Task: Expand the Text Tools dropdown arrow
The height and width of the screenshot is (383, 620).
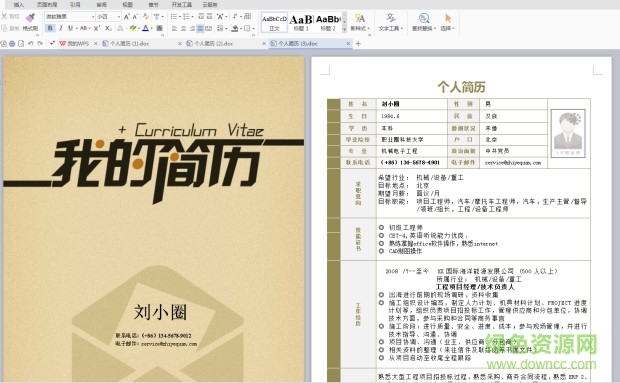Action: click(x=401, y=28)
